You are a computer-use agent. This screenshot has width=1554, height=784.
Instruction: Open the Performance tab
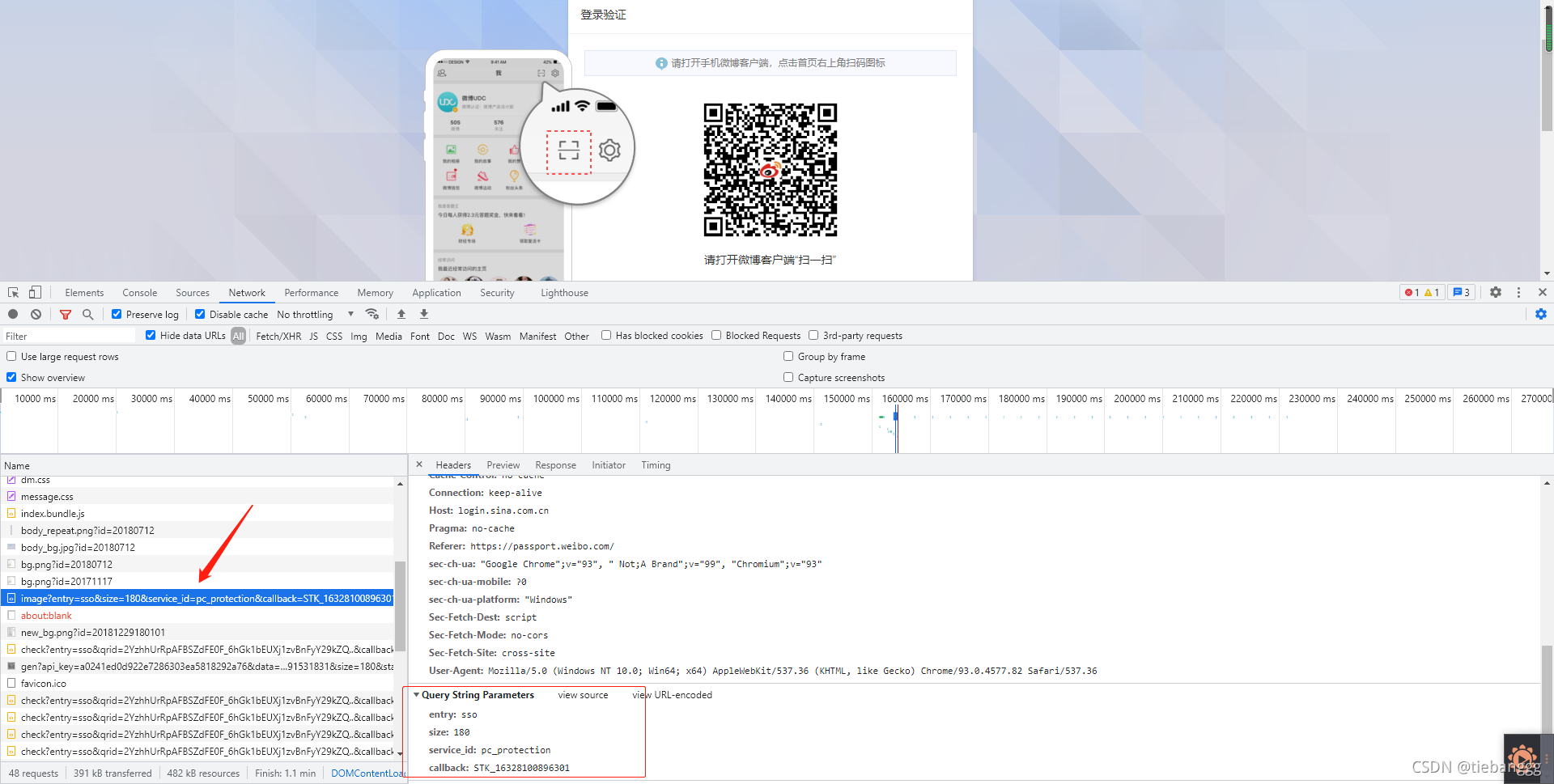coord(312,293)
